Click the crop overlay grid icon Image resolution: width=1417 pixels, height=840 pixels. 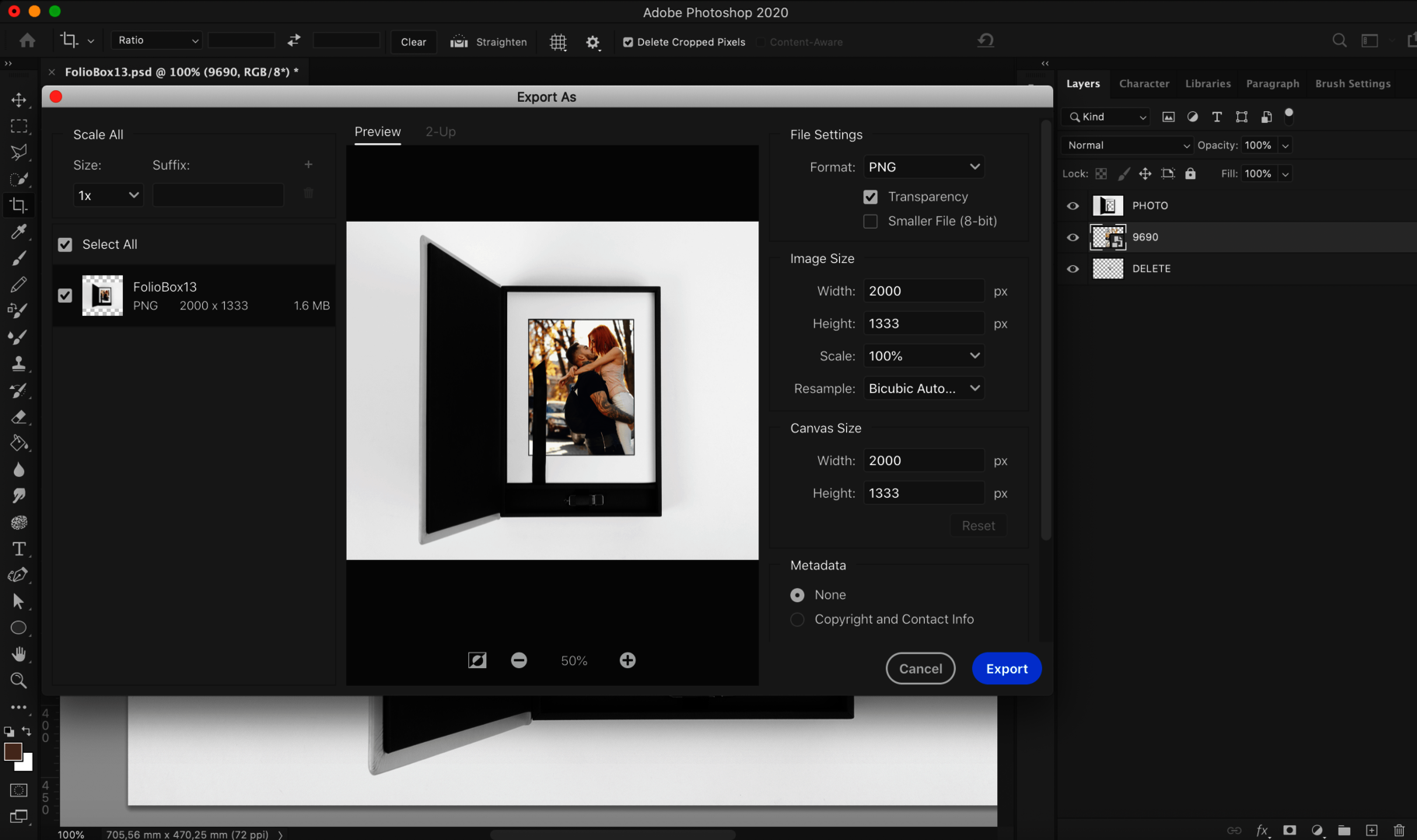[x=558, y=42]
